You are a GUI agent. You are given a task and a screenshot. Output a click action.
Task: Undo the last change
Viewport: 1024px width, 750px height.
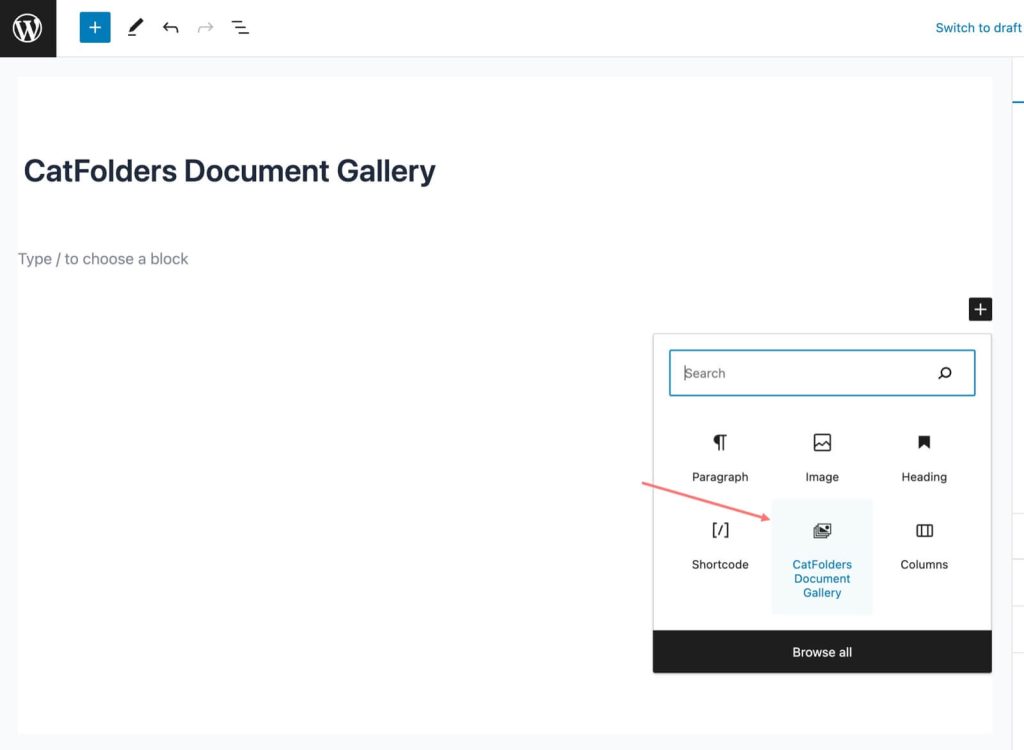[x=170, y=27]
